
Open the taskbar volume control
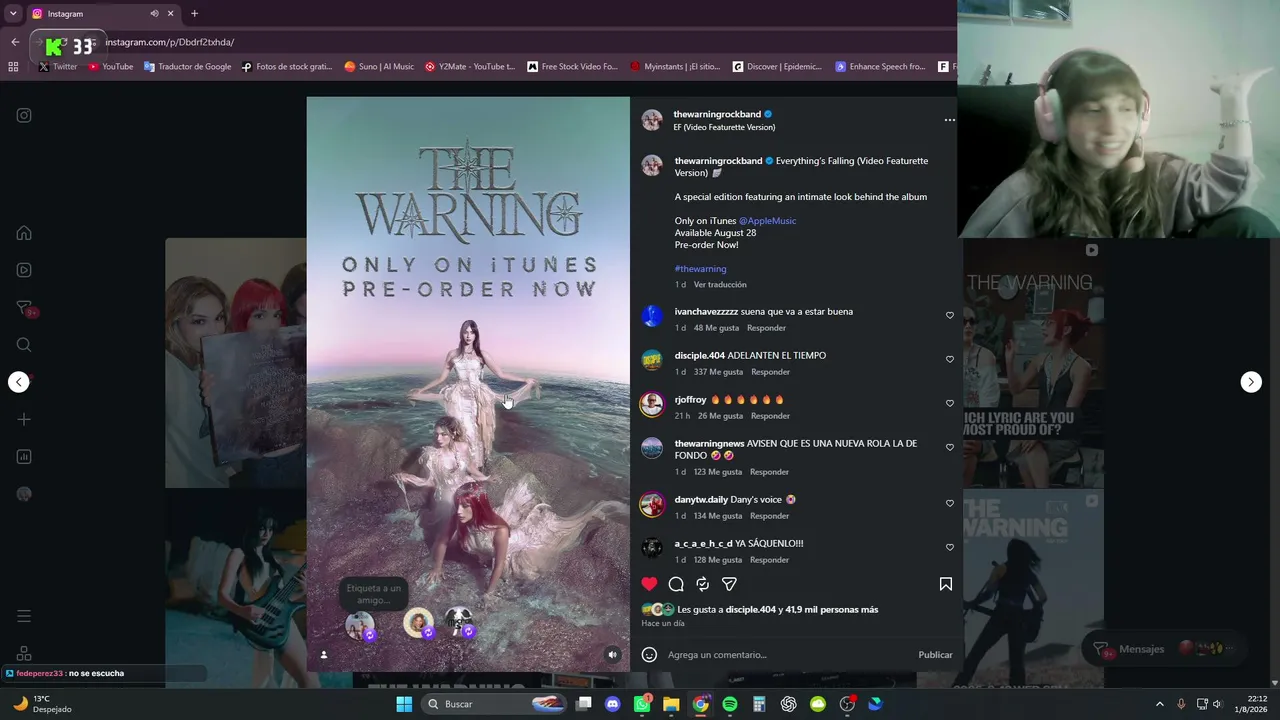[x=1217, y=704]
